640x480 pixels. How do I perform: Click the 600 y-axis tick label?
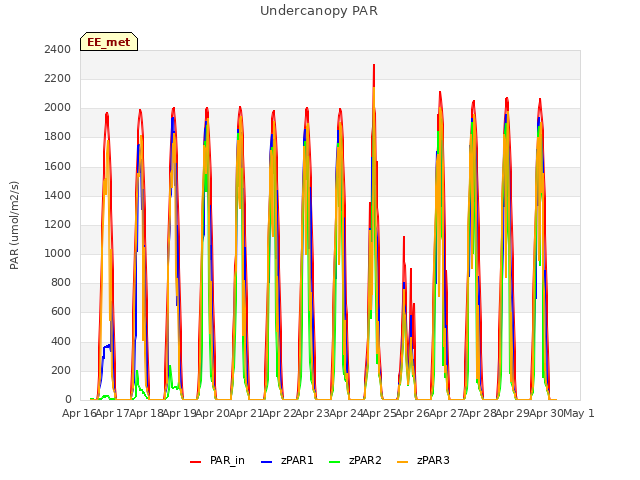tap(61, 312)
